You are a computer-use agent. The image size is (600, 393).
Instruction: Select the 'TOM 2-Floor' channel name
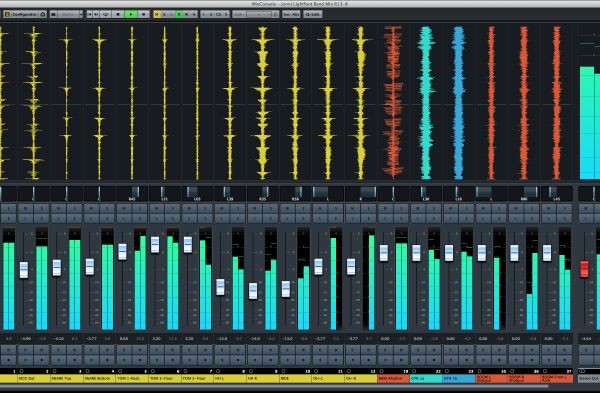(165, 378)
